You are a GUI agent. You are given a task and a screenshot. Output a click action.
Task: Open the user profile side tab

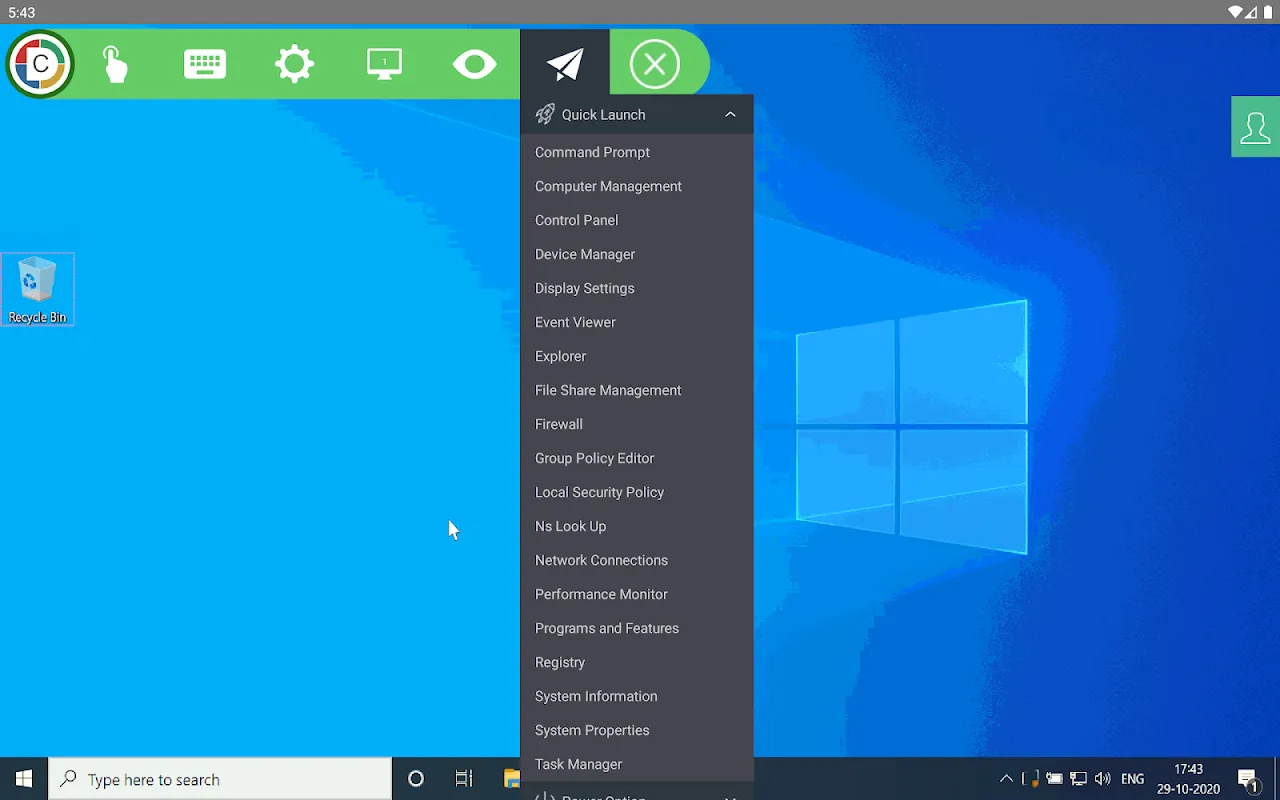pyautogui.click(x=1255, y=128)
